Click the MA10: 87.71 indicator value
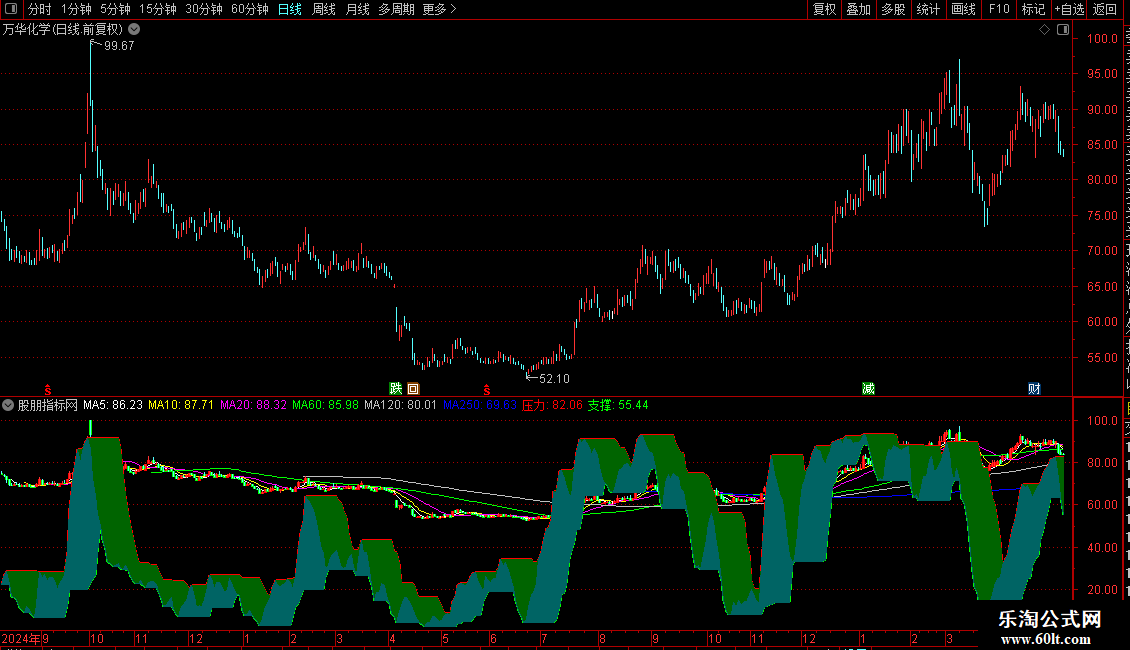Screen dimensions: 1130x650 pyautogui.click(x=181, y=405)
